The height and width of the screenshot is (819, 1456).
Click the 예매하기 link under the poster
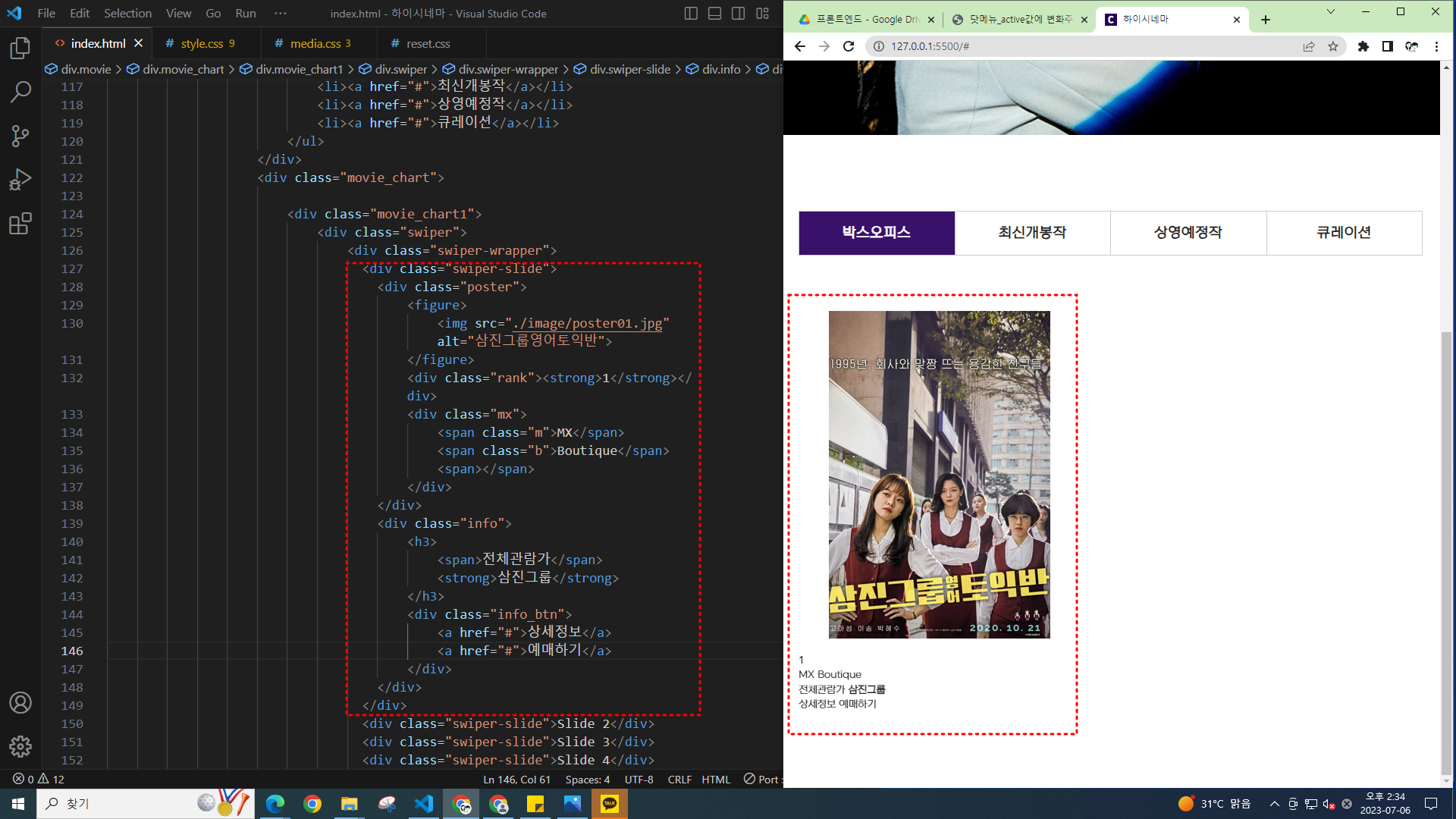pos(858,704)
